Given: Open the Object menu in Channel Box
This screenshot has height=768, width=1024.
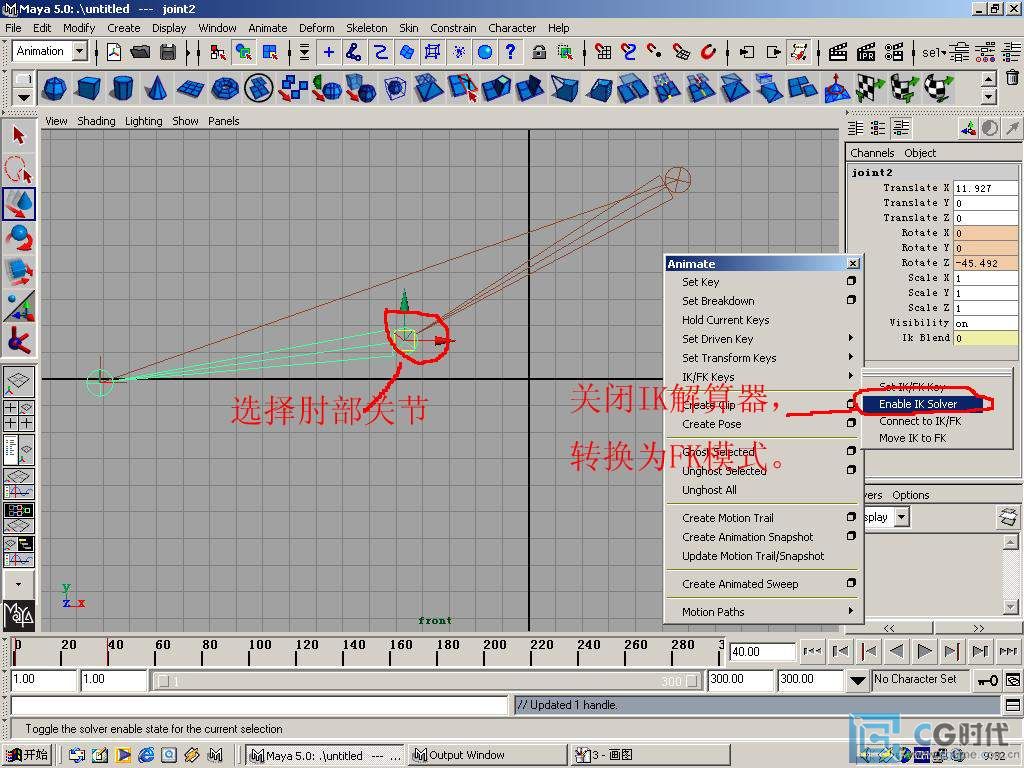Looking at the screenshot, I should (x=920, y=153).
